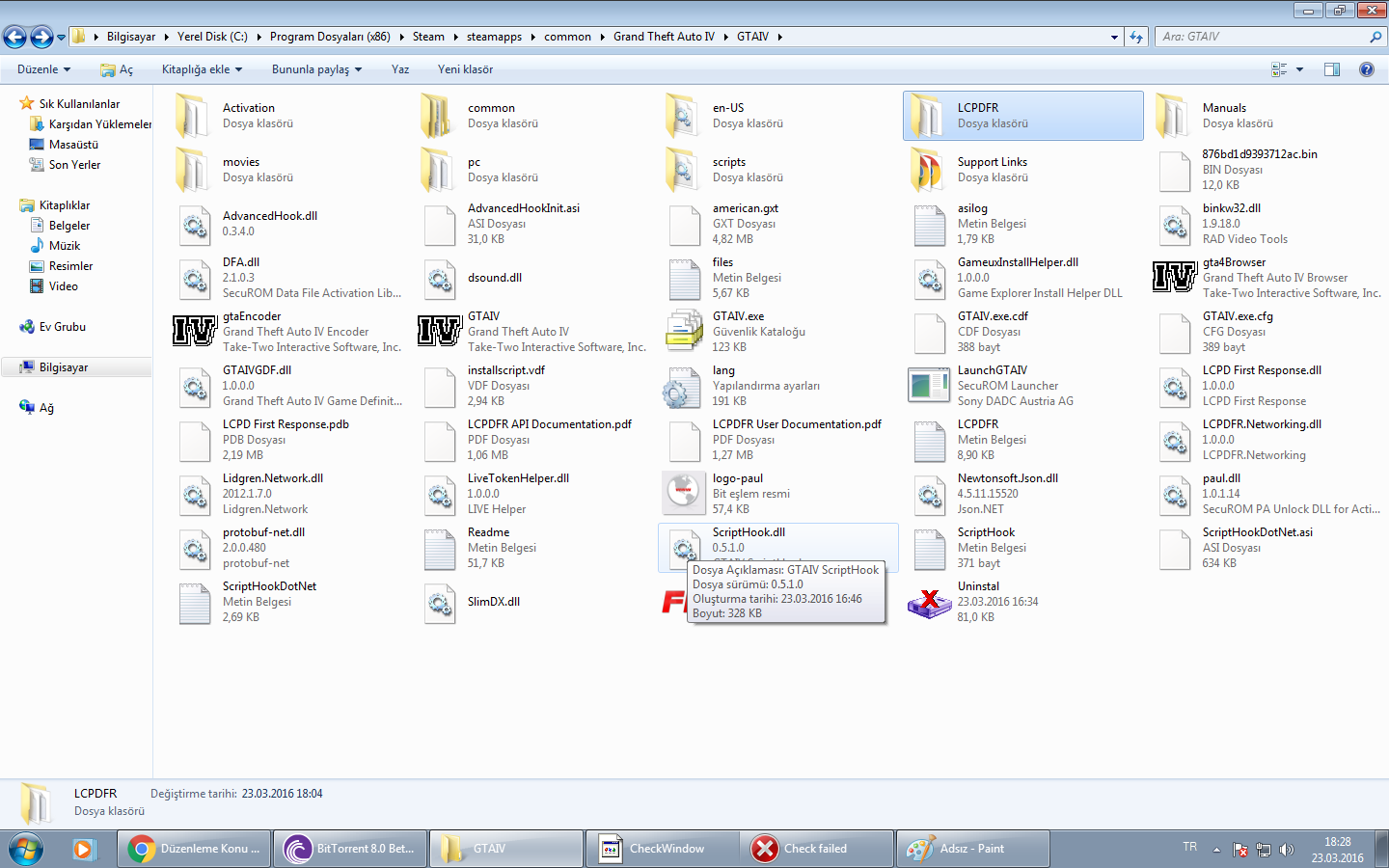Select the logo-paul bitmap icon

click(684, 494)
